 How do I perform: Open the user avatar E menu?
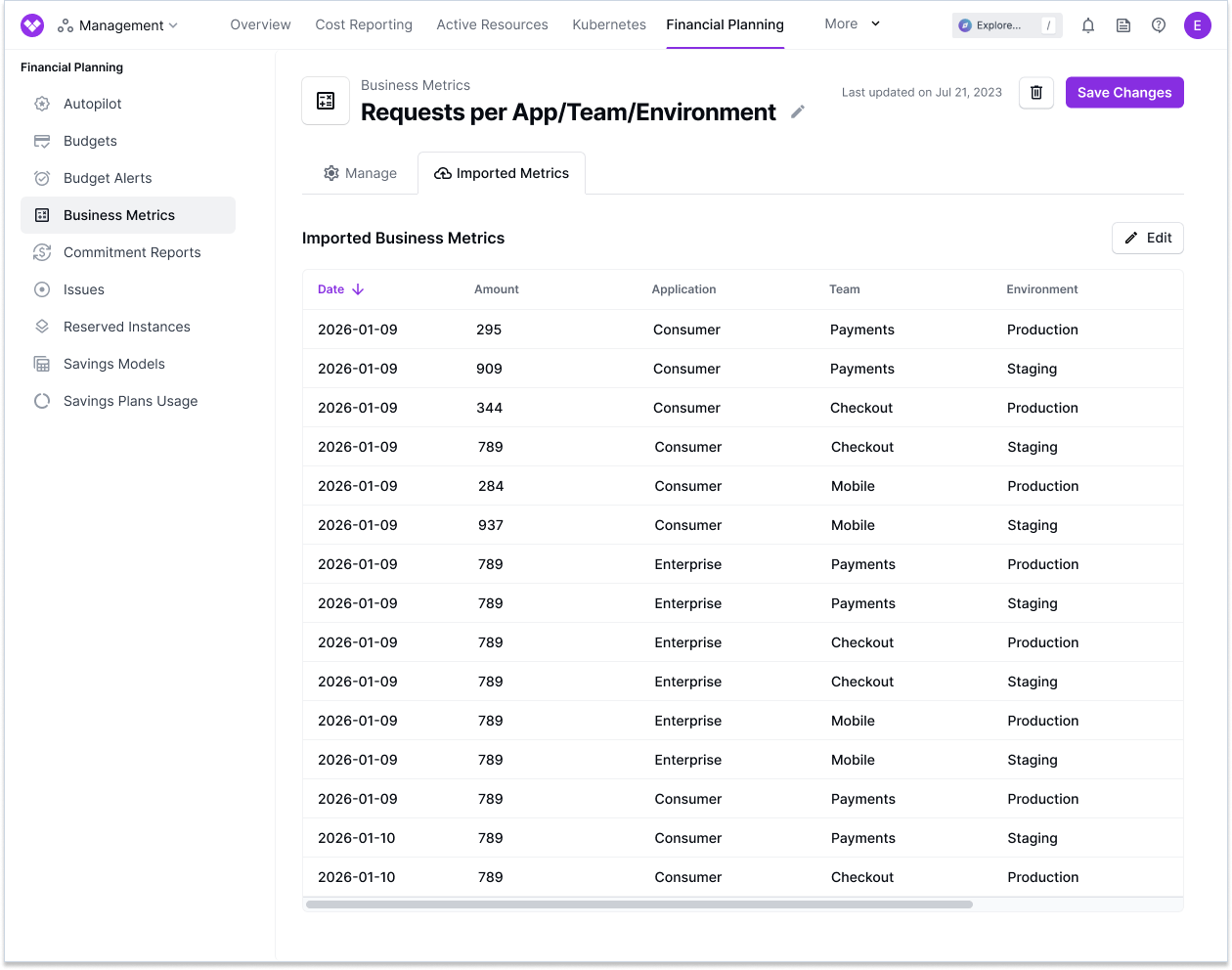pos(1197,25)
